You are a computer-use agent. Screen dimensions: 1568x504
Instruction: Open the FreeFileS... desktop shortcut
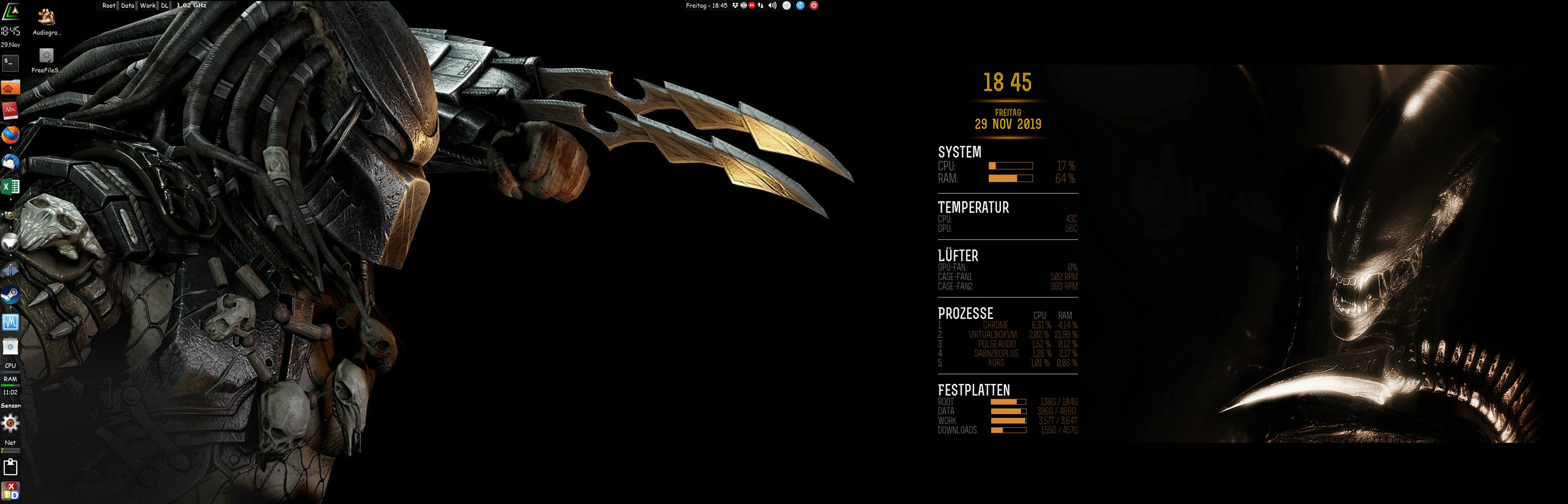click(x=47, y=60)
